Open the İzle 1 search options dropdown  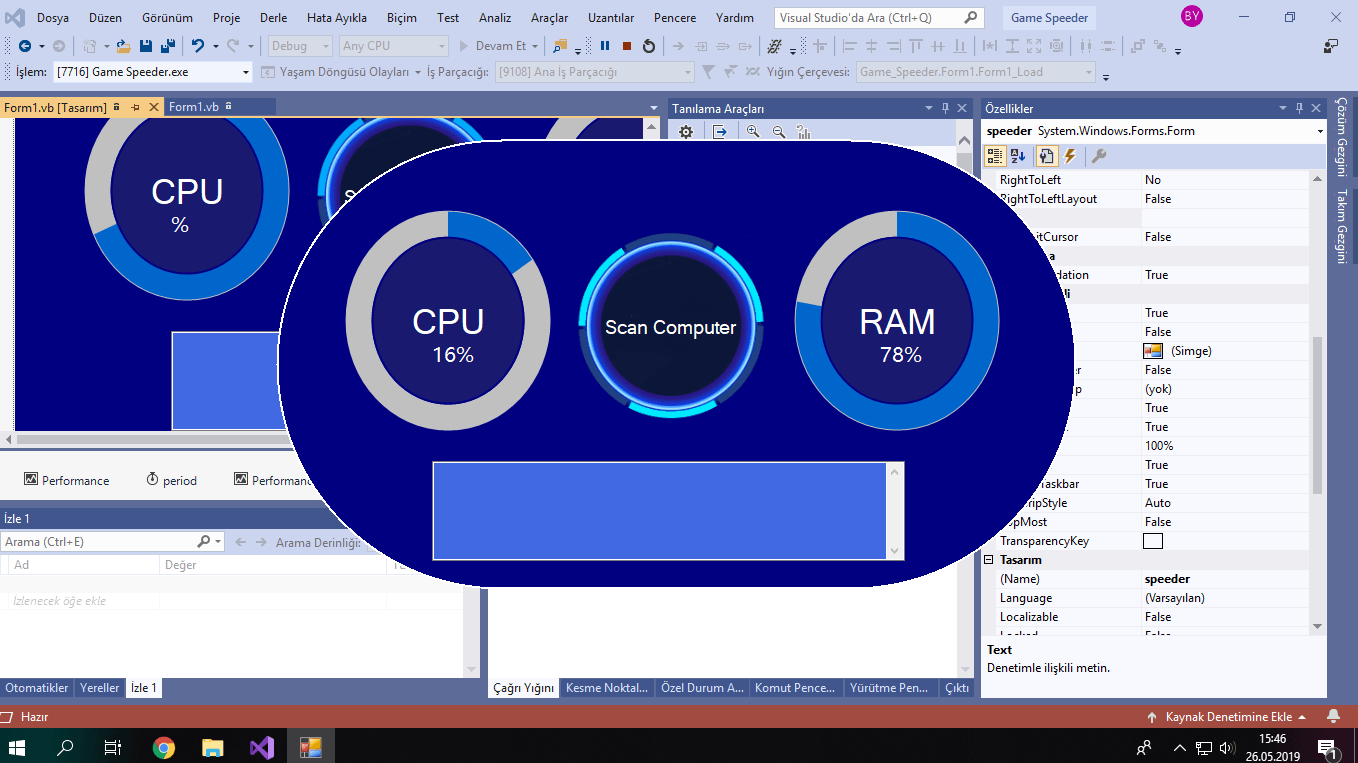coord(218,541)
